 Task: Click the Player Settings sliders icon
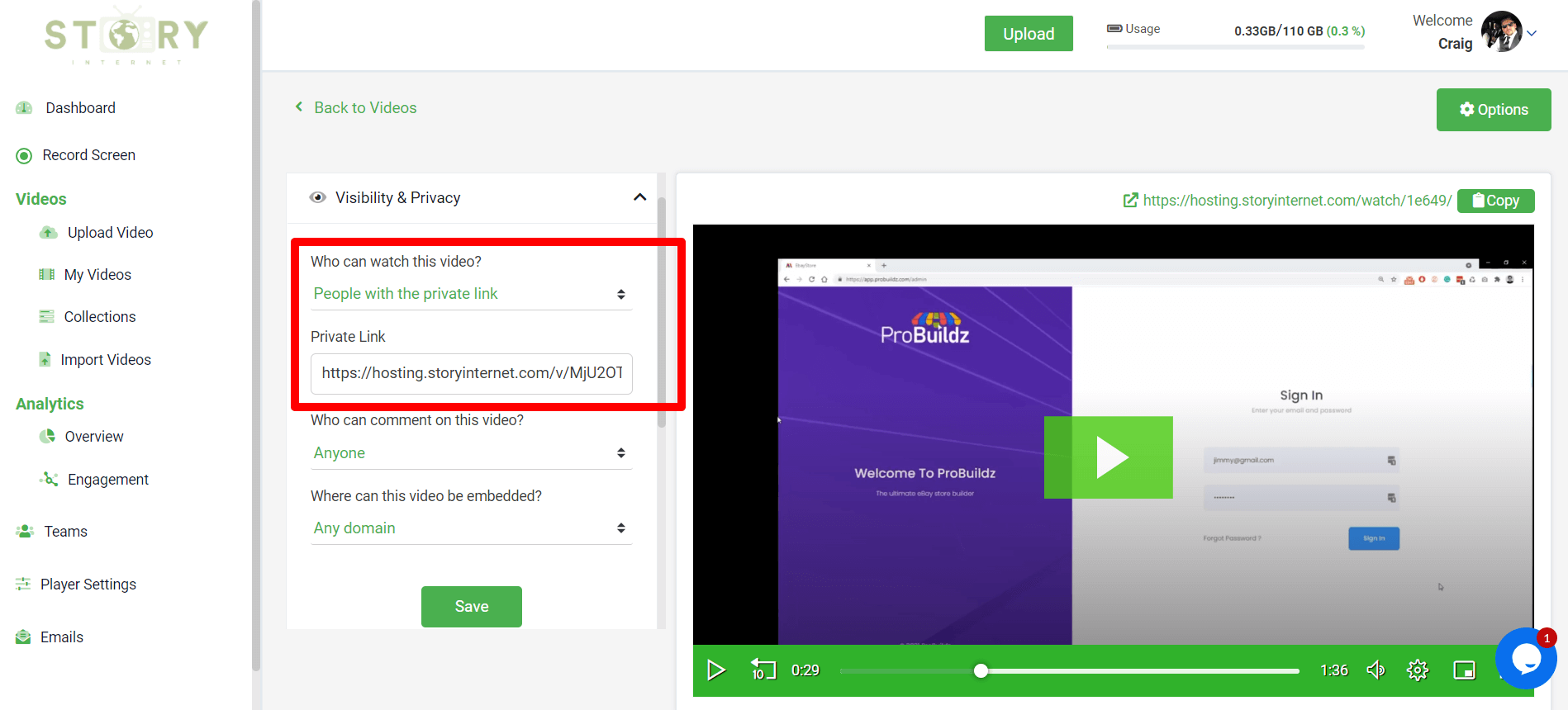pyautogui.click(x=23, y=584)
